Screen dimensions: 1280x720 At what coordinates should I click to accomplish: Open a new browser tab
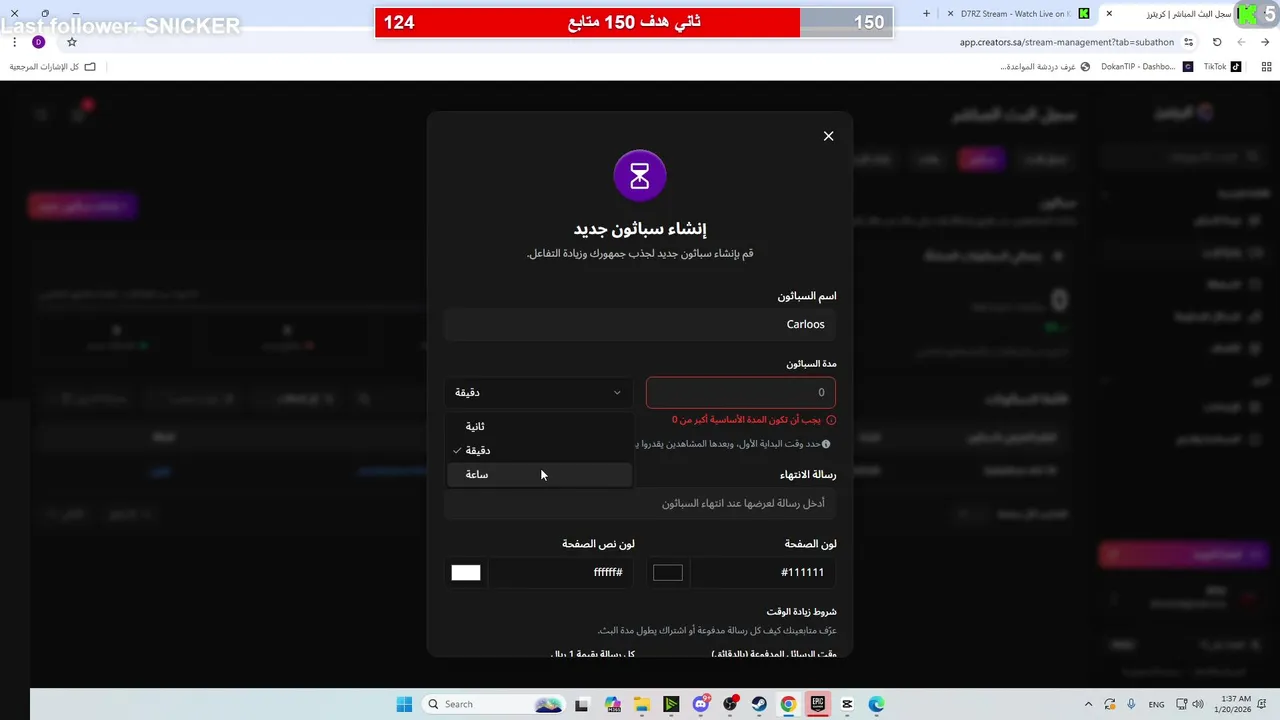[926, 14]
